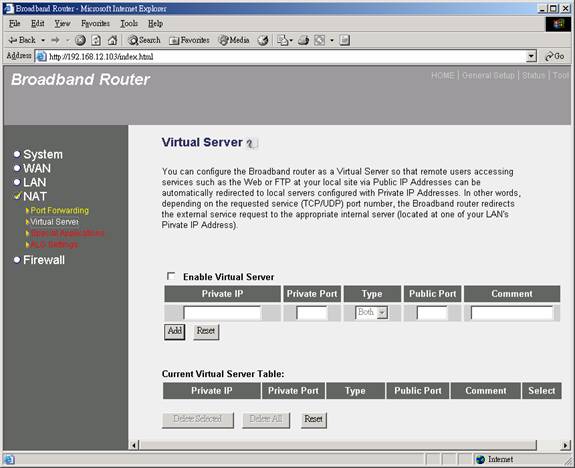Click the help icon beside Virtual Server

click(x=252, y=143)
